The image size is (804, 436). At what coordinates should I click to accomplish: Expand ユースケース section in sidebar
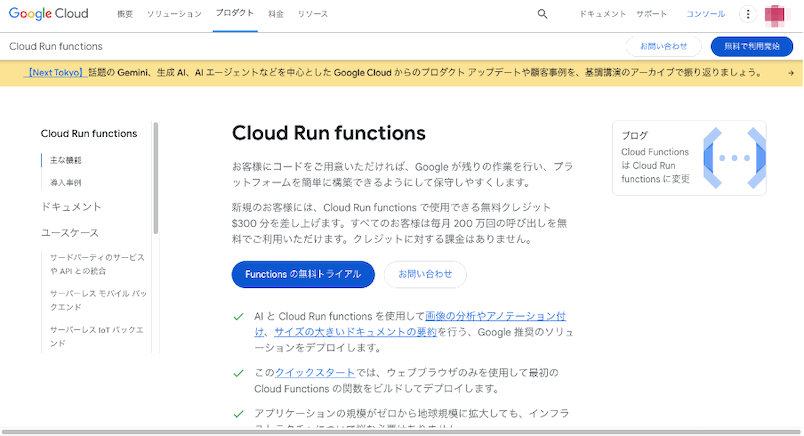pyautogui.click(x=70, y=232)
